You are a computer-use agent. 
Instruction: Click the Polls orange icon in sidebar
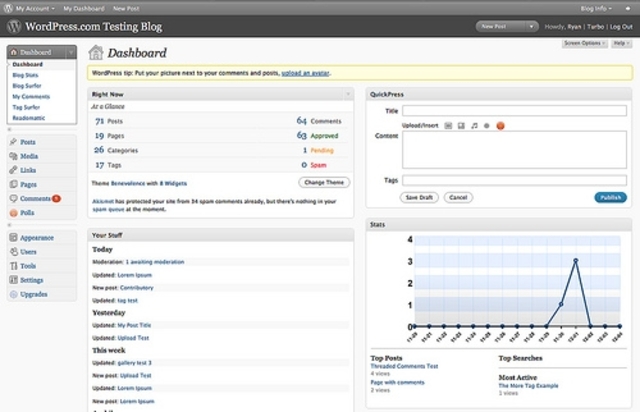pyautogui.click(x=13, y=213)
